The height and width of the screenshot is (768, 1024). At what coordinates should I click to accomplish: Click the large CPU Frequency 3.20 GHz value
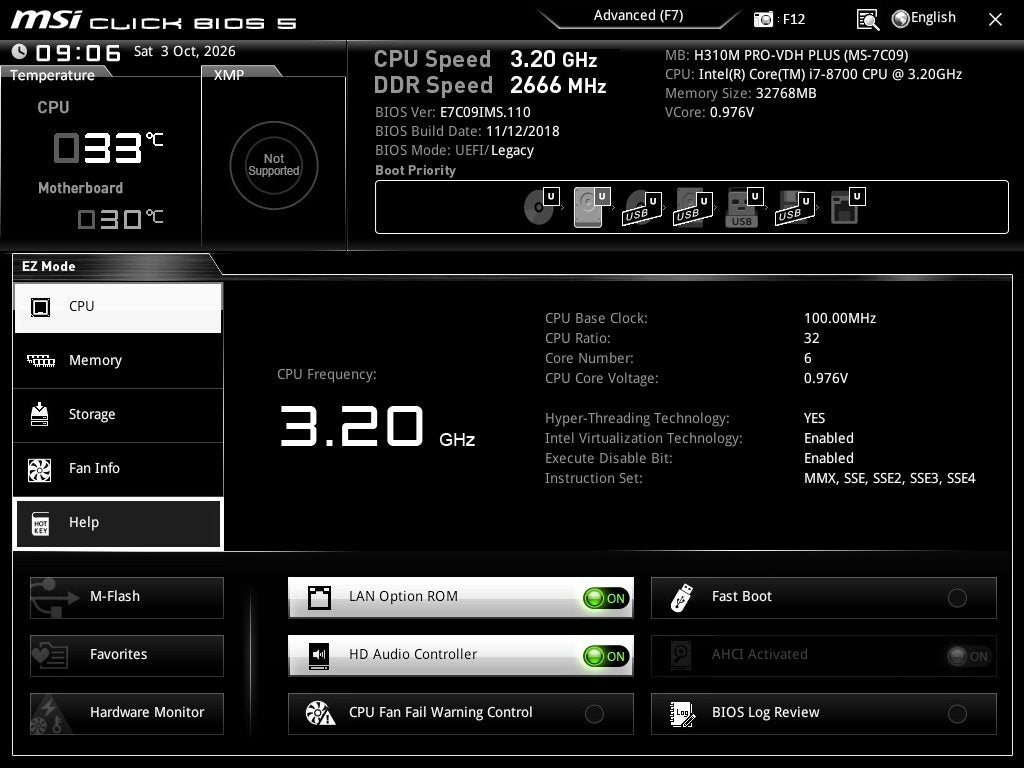pyautogui.click(x=377, y=426)
